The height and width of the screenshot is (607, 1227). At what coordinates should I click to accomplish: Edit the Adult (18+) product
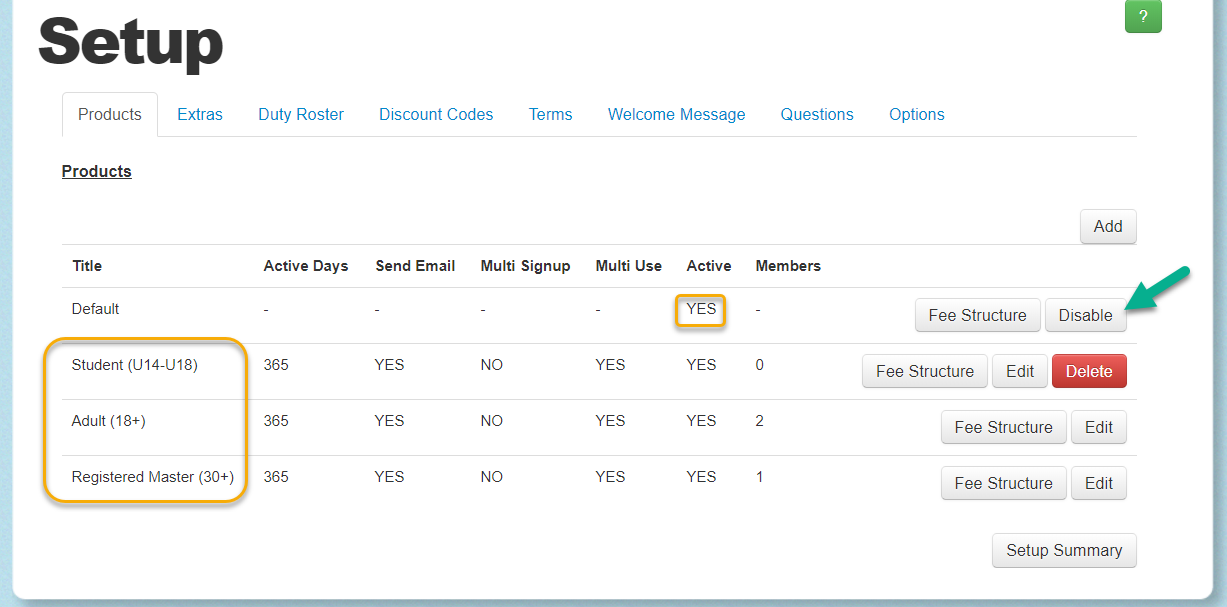(x=1099, y=427)
